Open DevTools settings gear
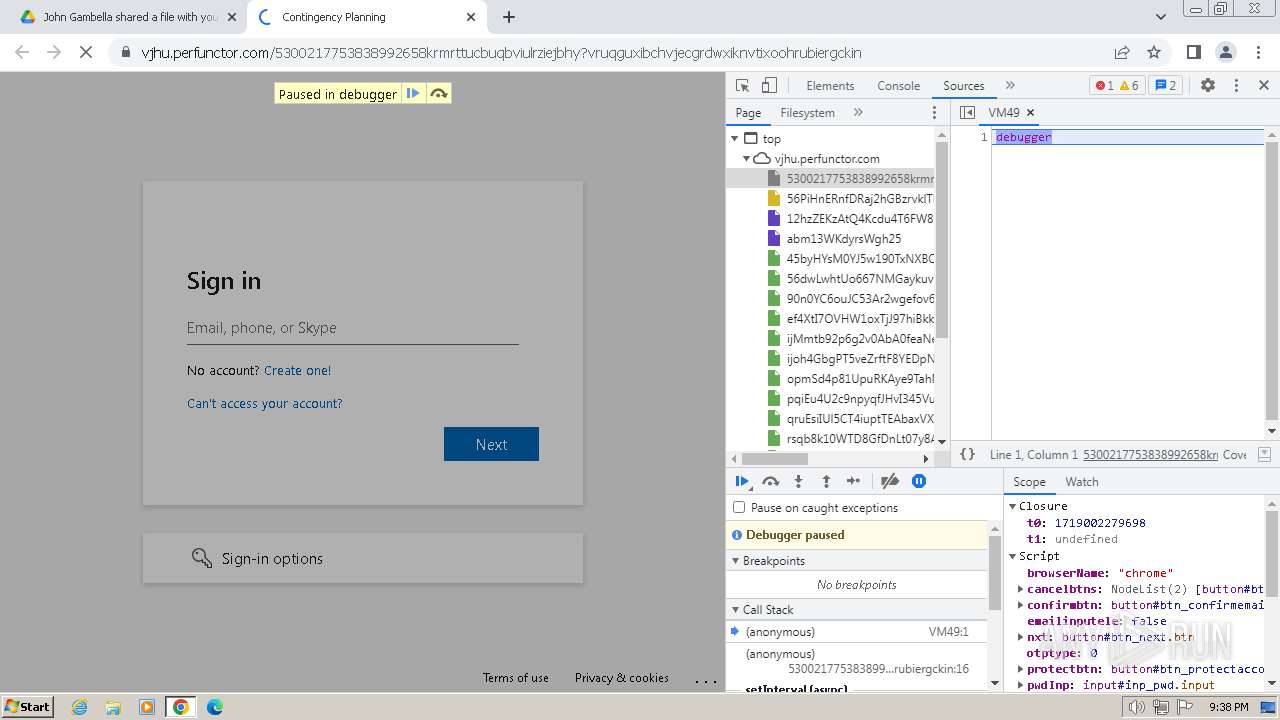The image size is (1280, 720). [x=1208, y=86]
